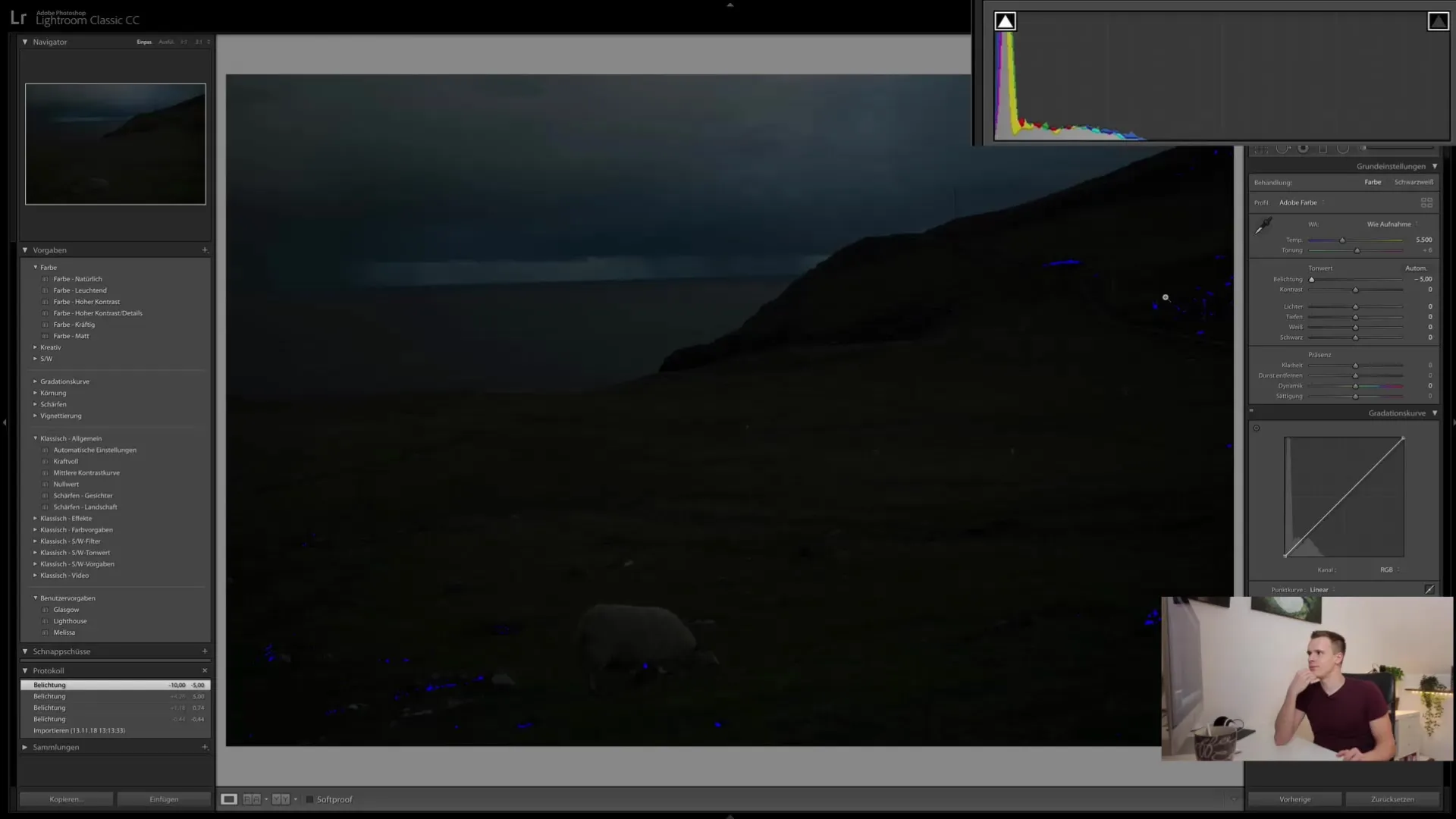1456x819 pixels.
Task: Select the crop overlay tool icon
Action: pos(1261,149)
